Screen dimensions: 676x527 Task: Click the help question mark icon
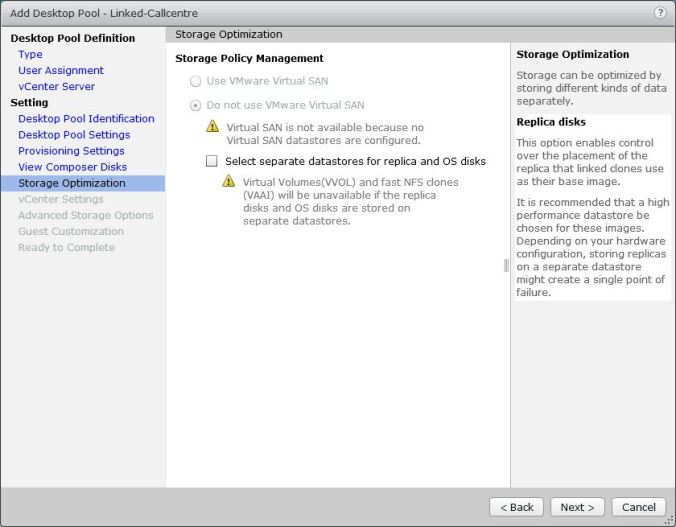(x=660, y=12)
